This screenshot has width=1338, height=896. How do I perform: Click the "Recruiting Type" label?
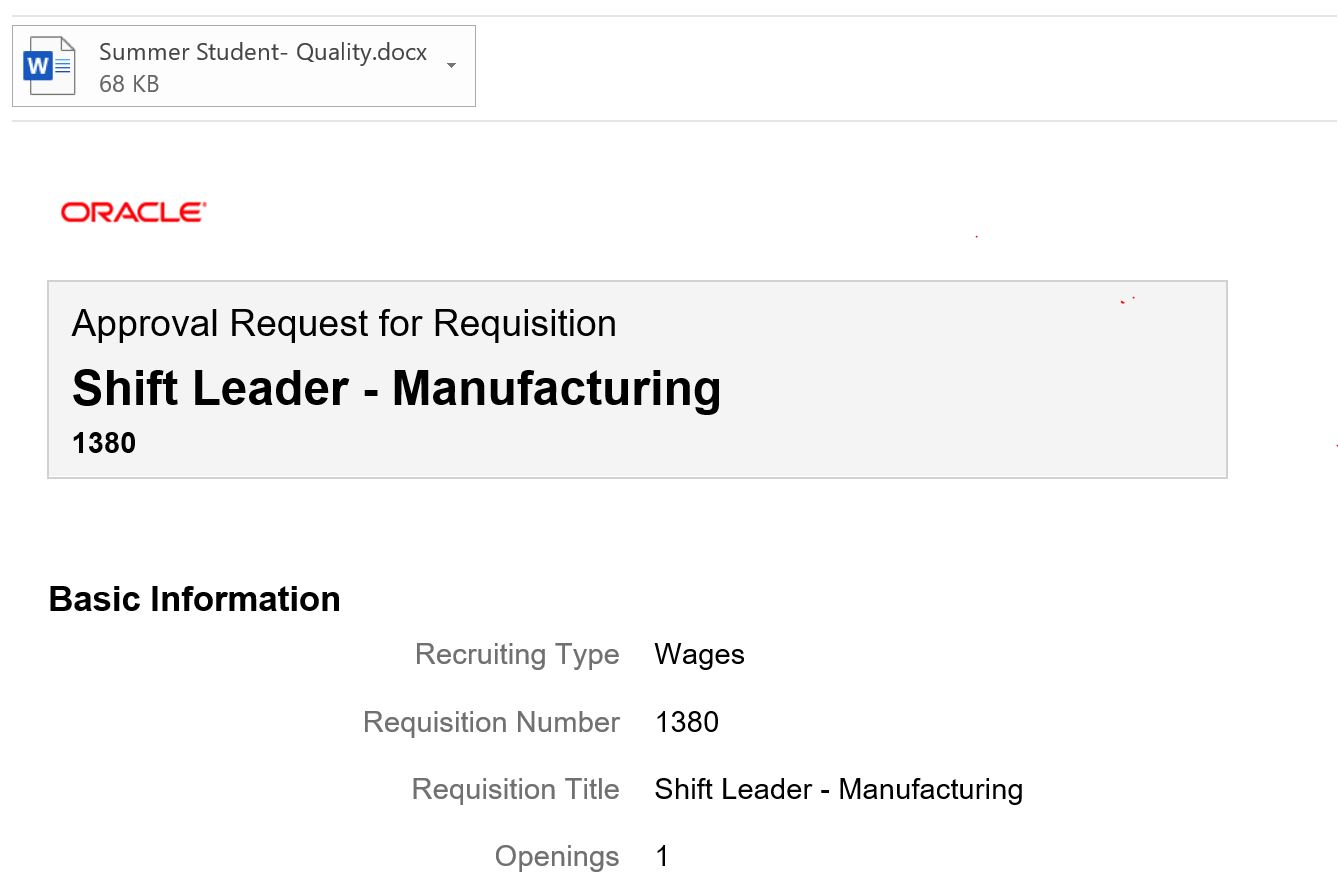click(517, 654)
